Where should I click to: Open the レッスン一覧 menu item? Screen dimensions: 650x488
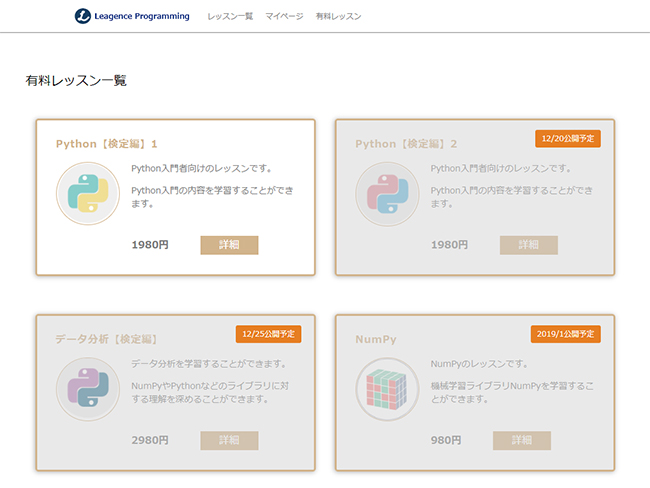[230, 17]
